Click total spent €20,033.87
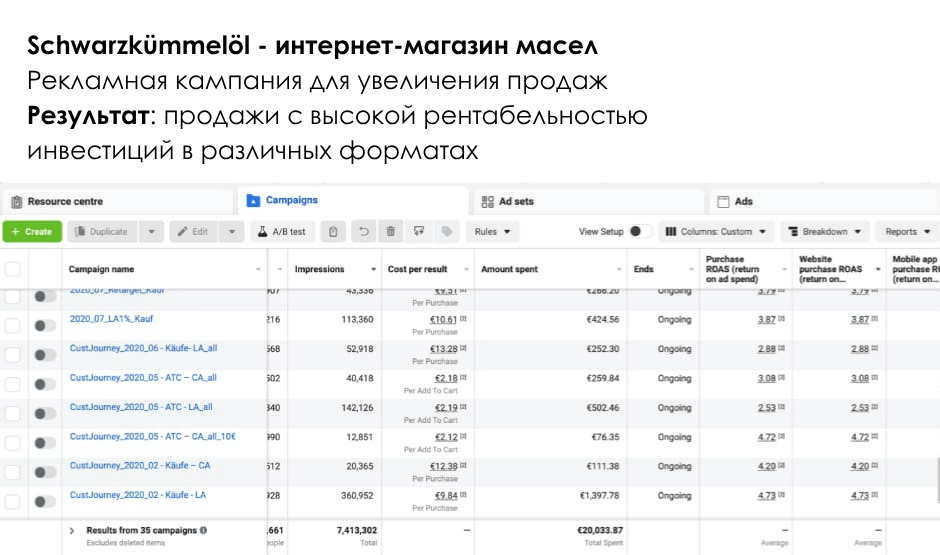This screenshot has width=940, height=555. pos(599,530)
